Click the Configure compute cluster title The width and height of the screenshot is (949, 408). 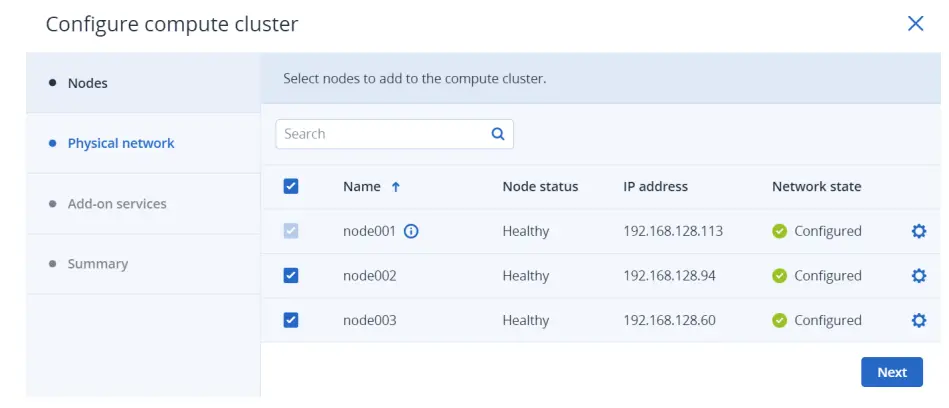click(x=172, y=24)
